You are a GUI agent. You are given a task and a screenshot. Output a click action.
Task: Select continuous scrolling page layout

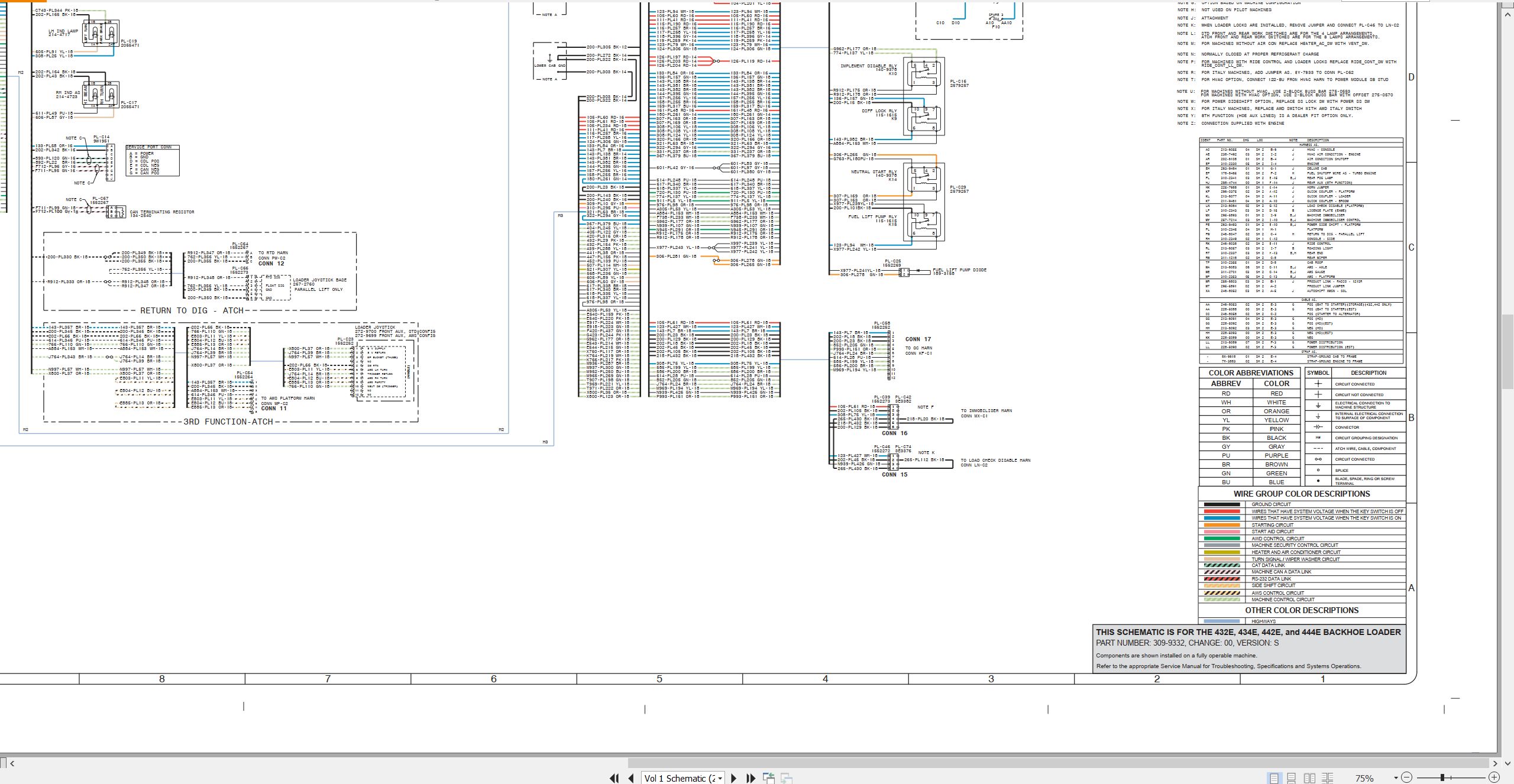tap(1292, 778)
